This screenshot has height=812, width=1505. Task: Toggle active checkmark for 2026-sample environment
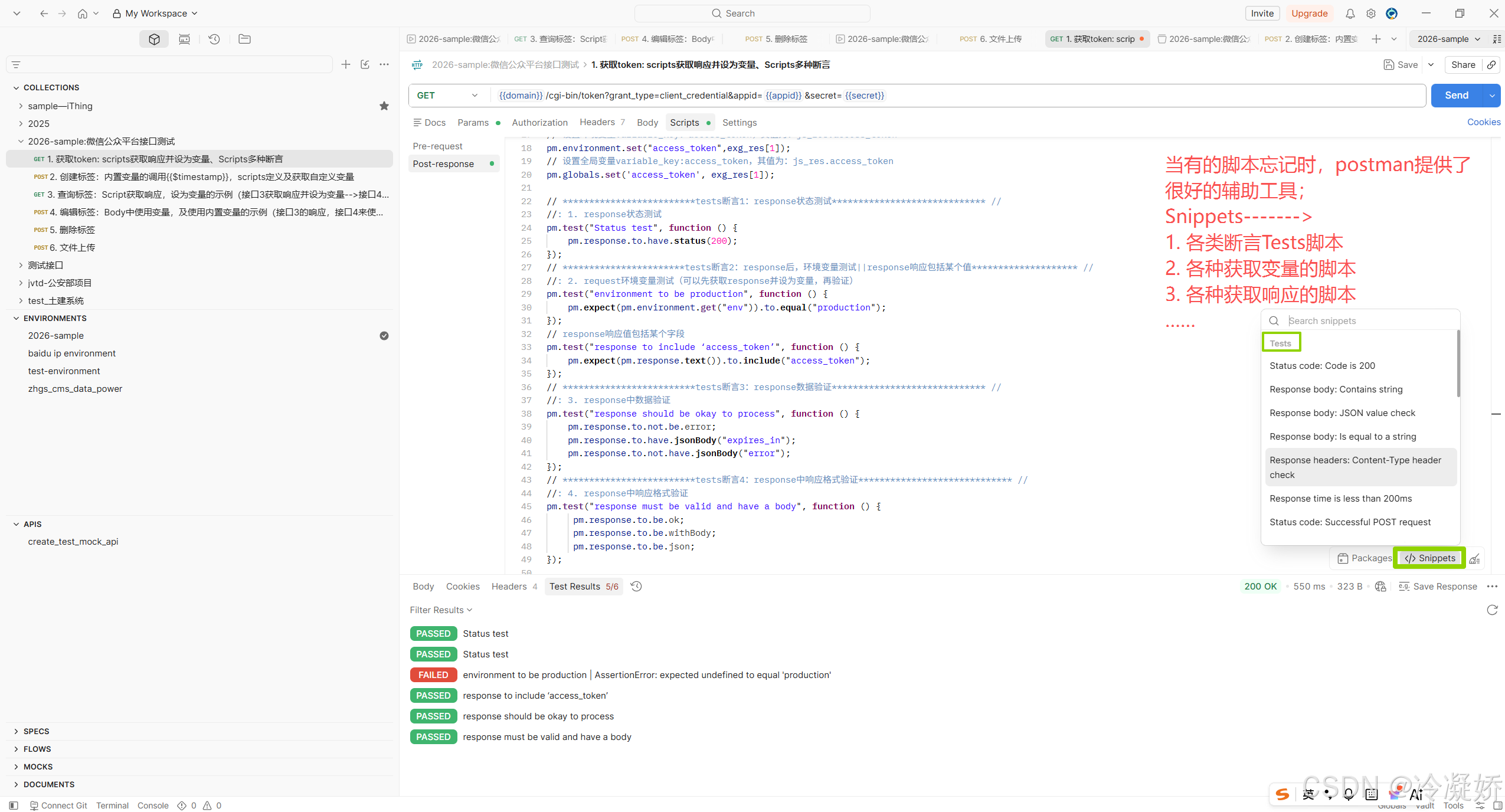384,336
